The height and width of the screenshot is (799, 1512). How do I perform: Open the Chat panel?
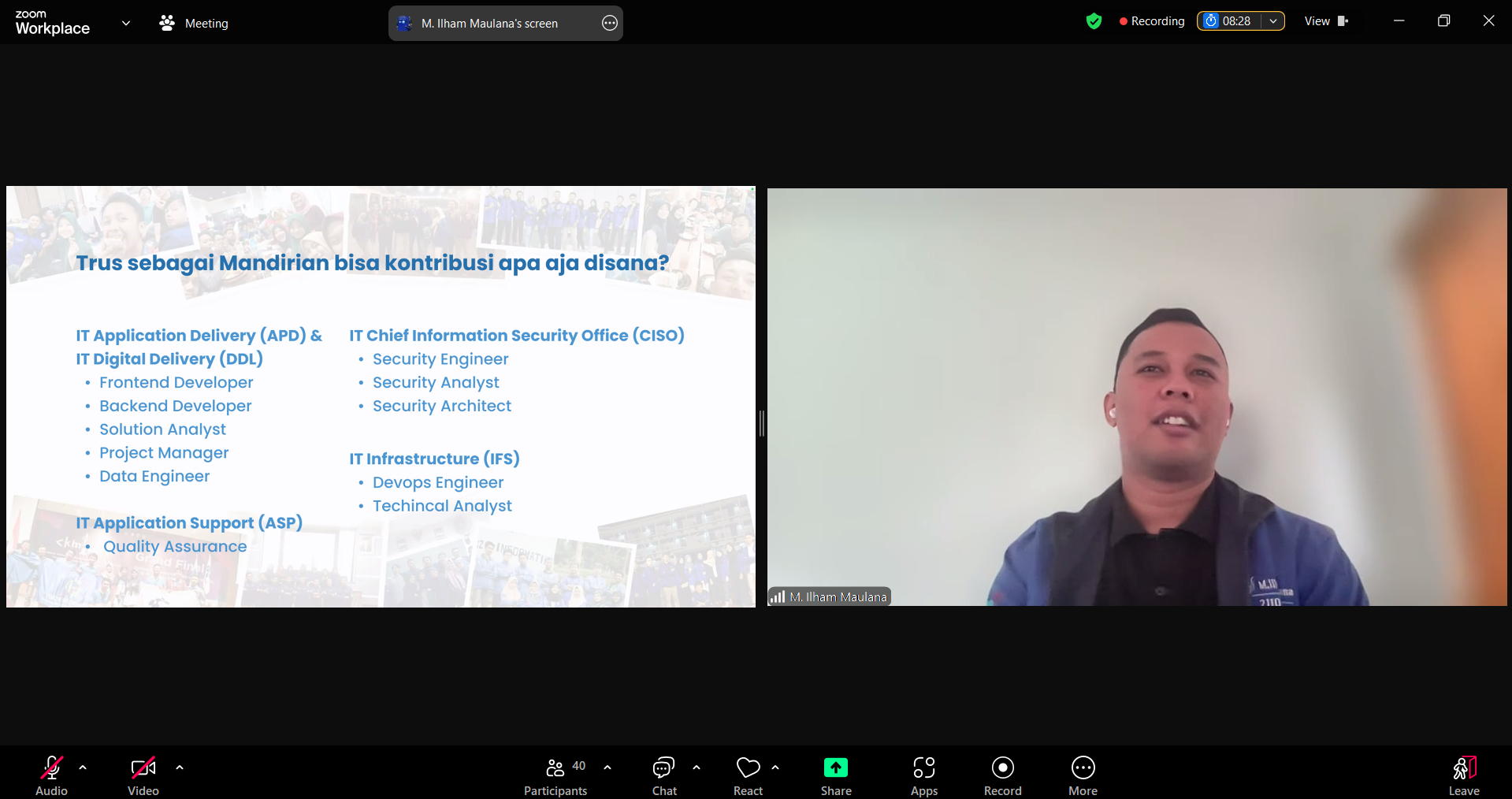tap(664, 775)
